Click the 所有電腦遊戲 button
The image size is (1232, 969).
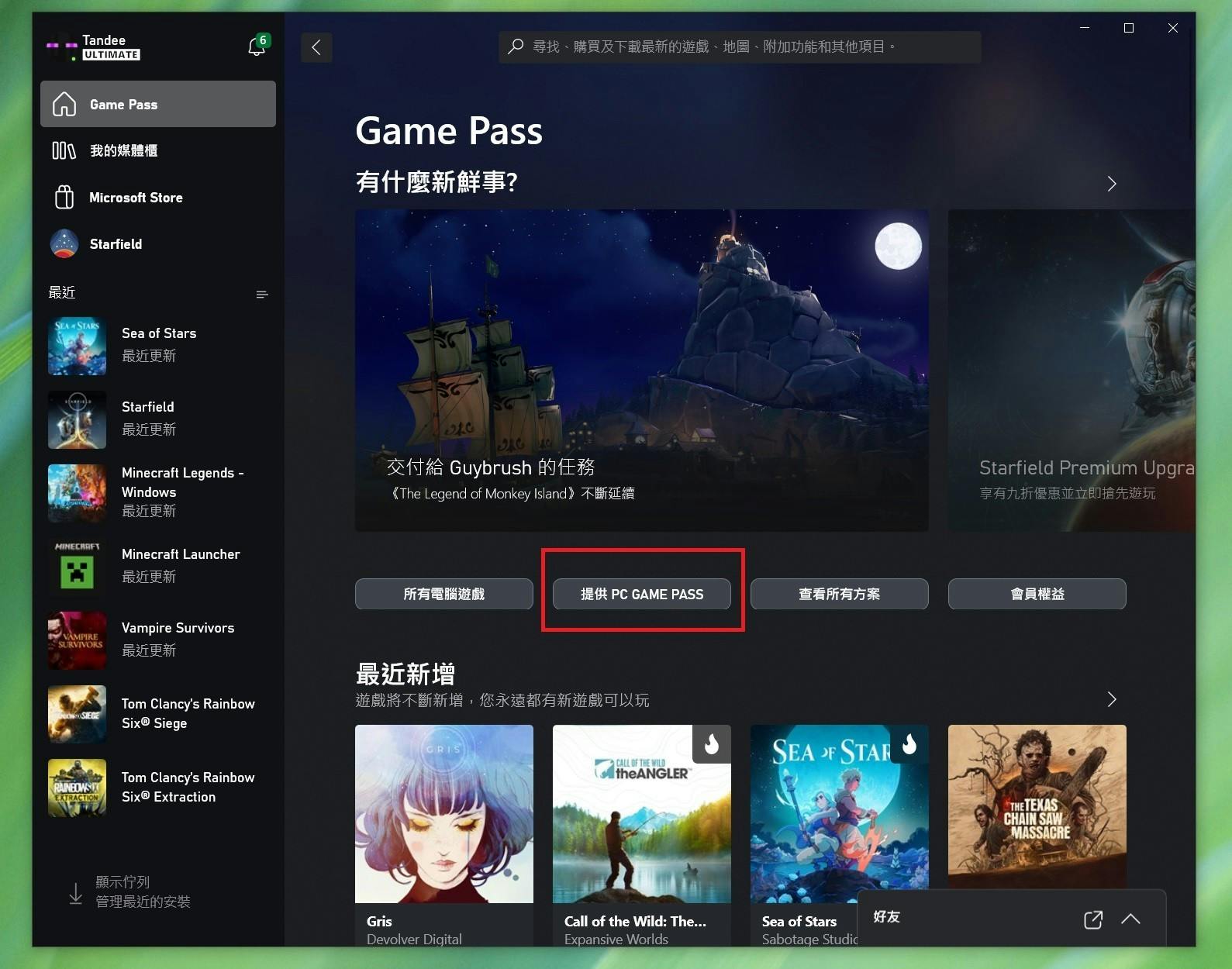point(444,594)
